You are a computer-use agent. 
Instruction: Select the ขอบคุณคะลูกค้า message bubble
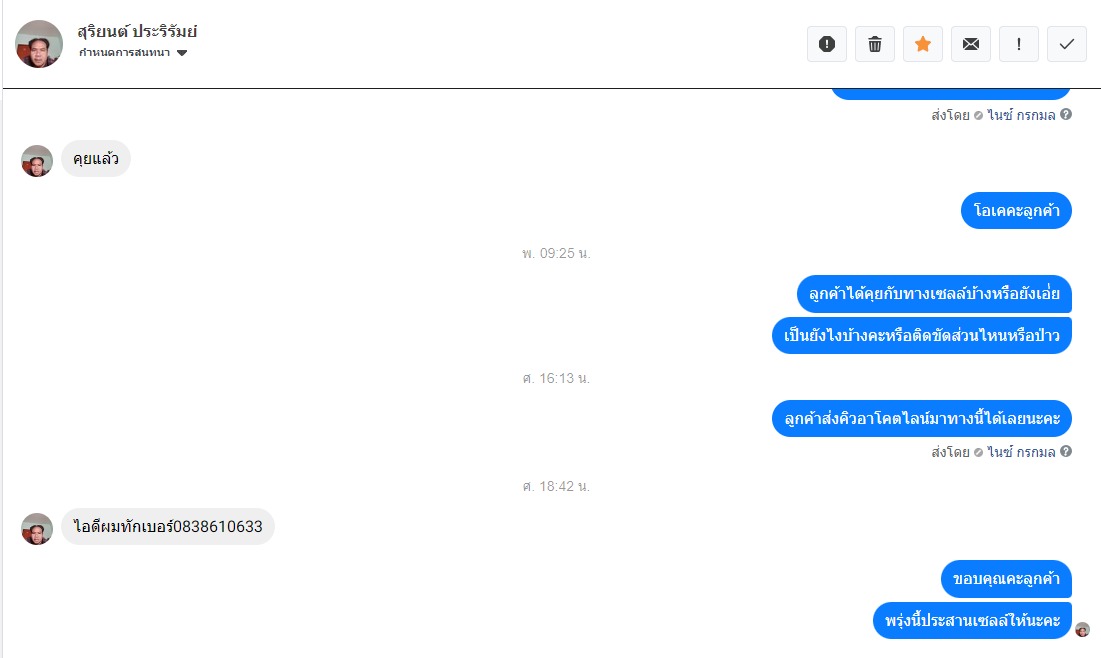[1006, 579]
